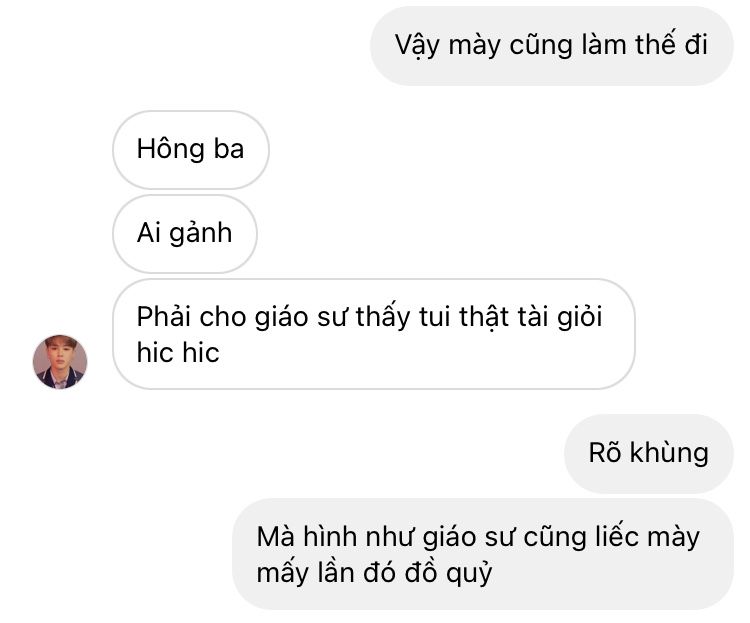Select the 'Vậy mày cũng làm thế đi' message
This screenshot has height=623, width=750.
click(551, 46)
